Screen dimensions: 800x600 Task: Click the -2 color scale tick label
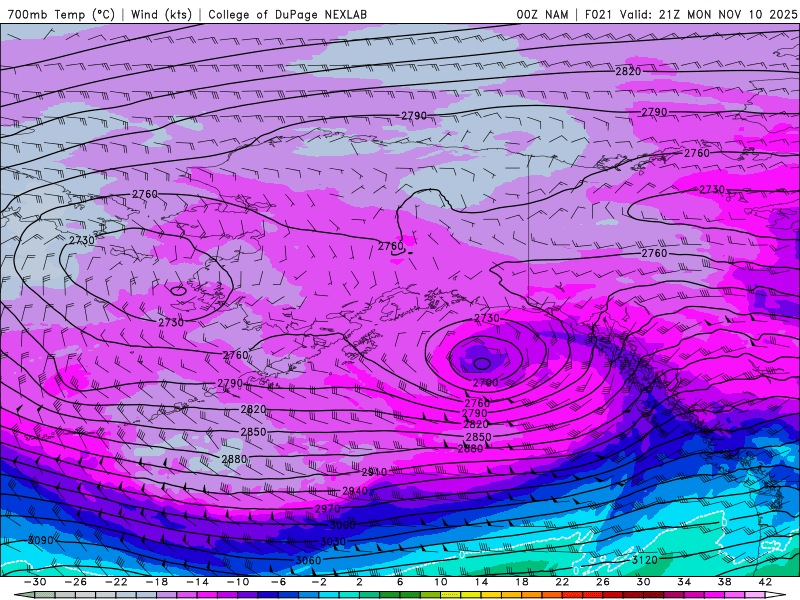point(319,582)
